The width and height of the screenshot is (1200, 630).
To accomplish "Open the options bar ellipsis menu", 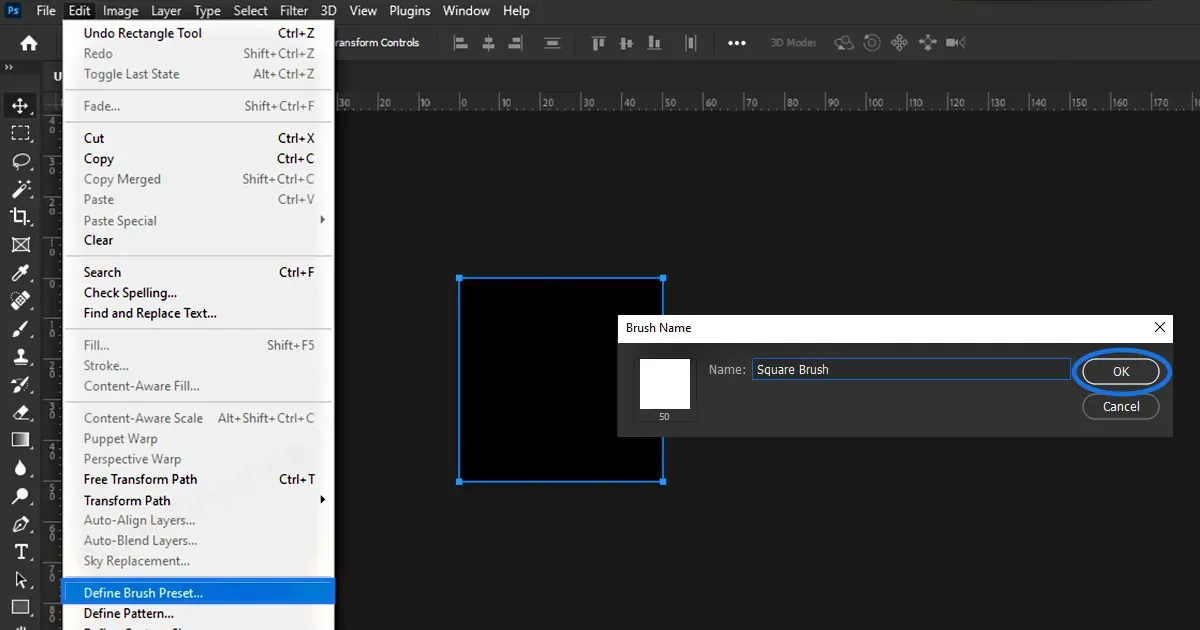I will coord(737,43).
